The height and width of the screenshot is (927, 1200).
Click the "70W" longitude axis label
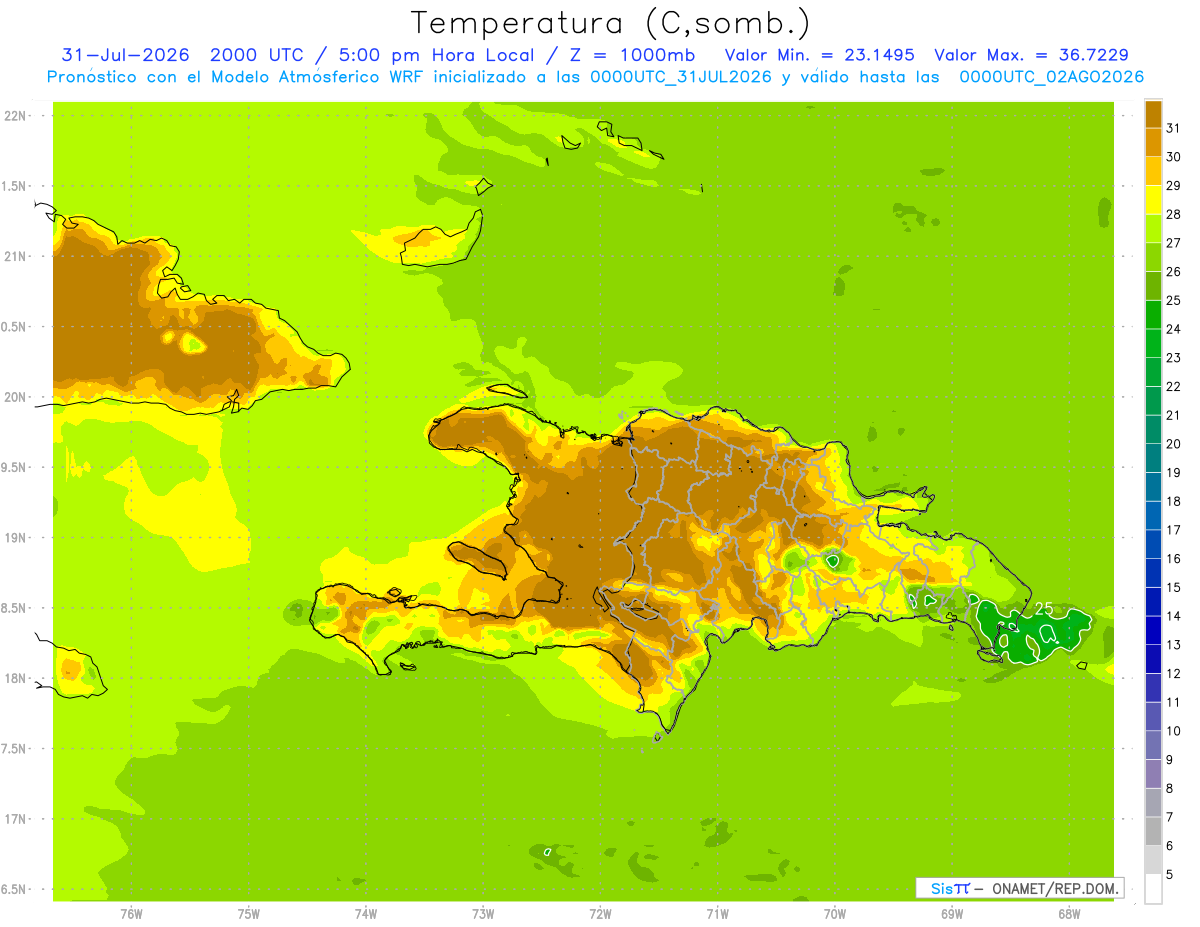click(835, 913)
